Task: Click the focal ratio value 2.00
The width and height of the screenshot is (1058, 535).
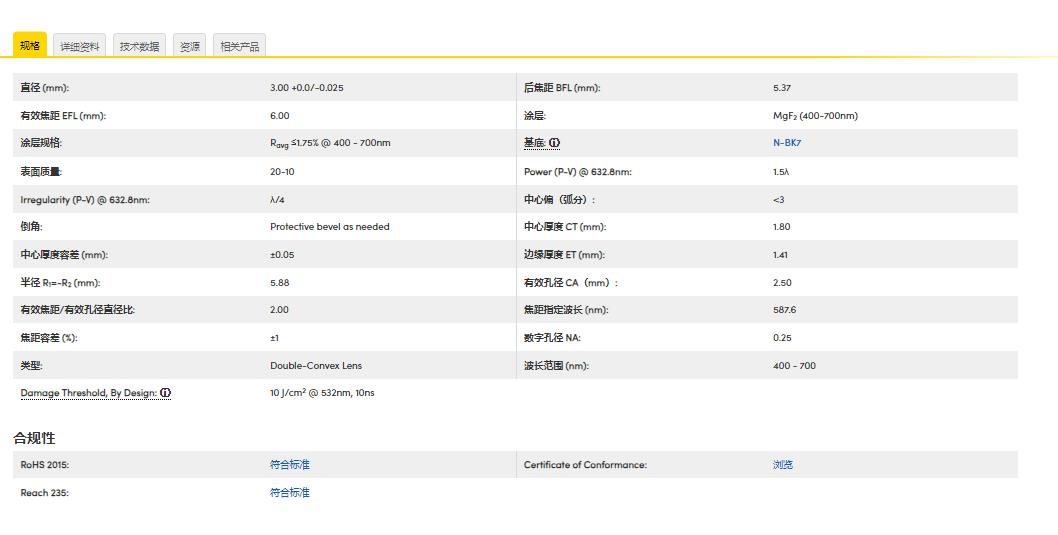Action: coord(279,310)
